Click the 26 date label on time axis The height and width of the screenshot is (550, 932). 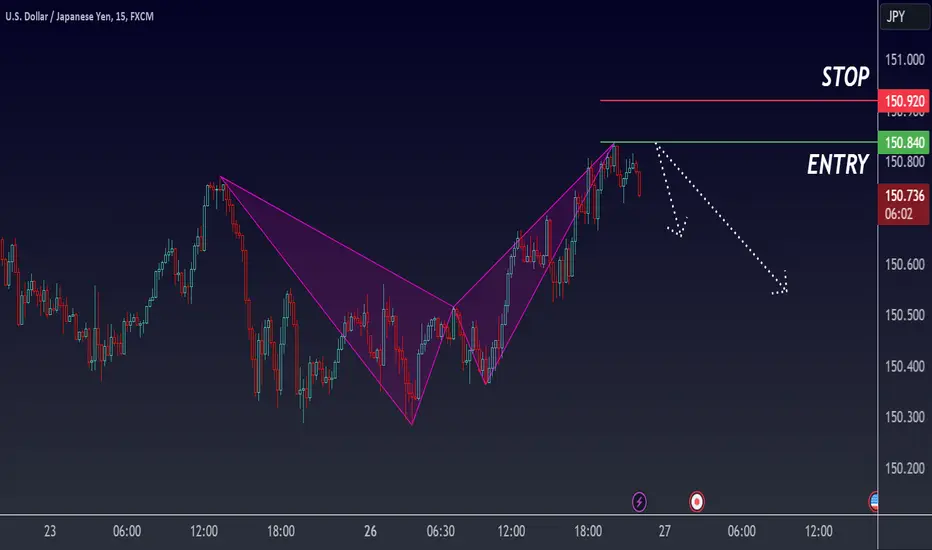tap(370, 531)
